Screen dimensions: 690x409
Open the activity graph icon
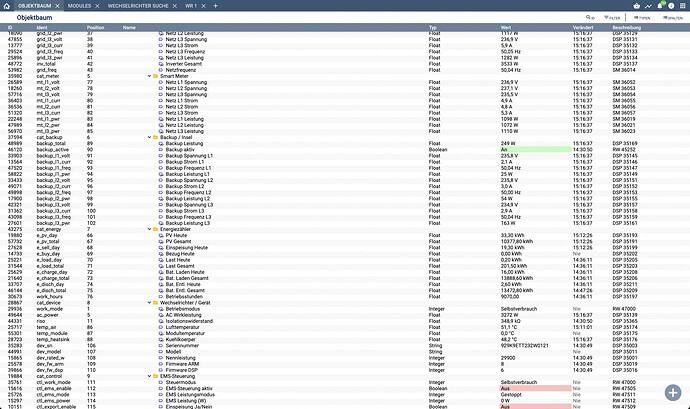(648, 6)
